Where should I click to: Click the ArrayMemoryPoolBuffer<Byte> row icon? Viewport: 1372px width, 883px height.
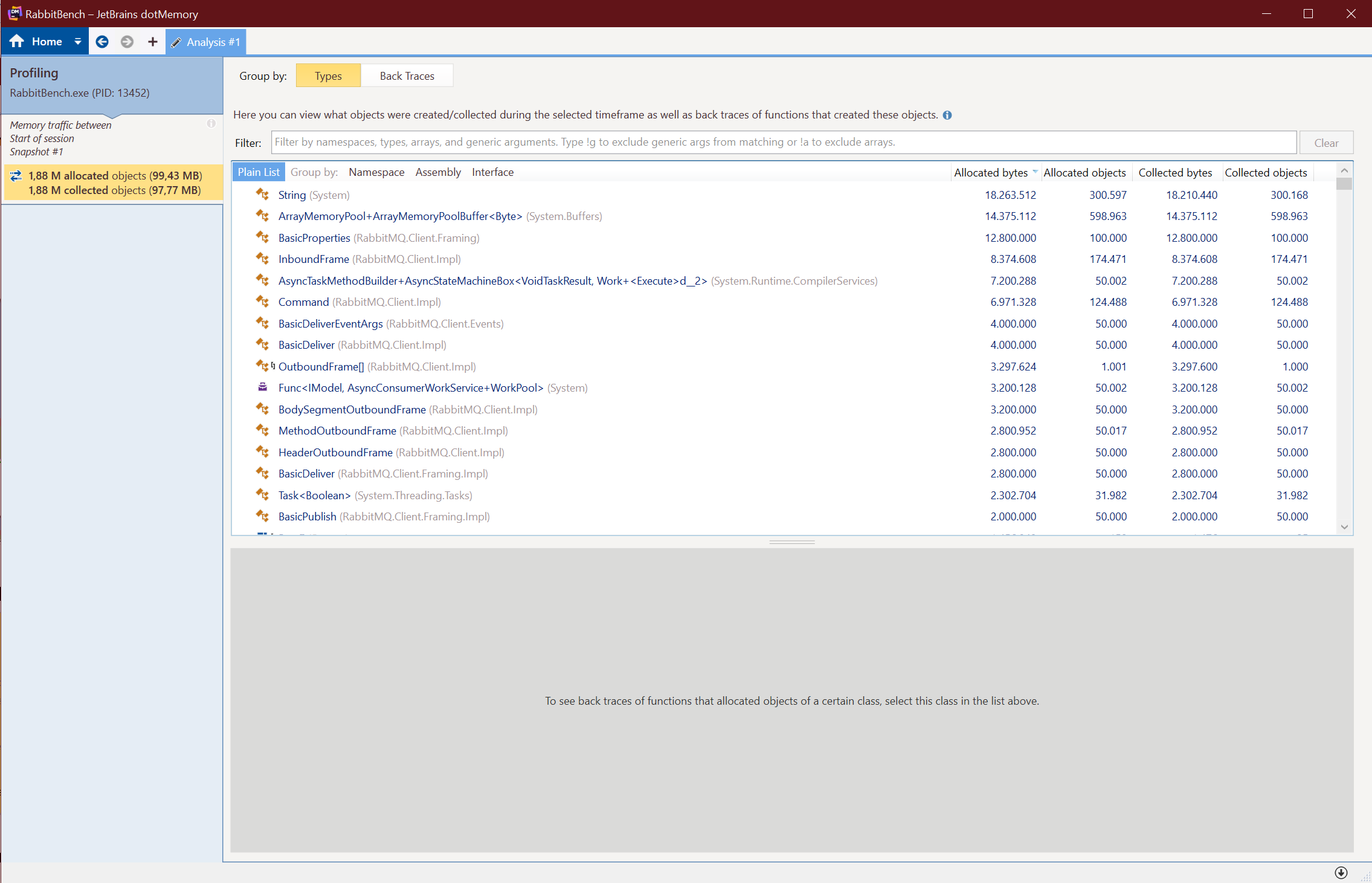[262, 216]
